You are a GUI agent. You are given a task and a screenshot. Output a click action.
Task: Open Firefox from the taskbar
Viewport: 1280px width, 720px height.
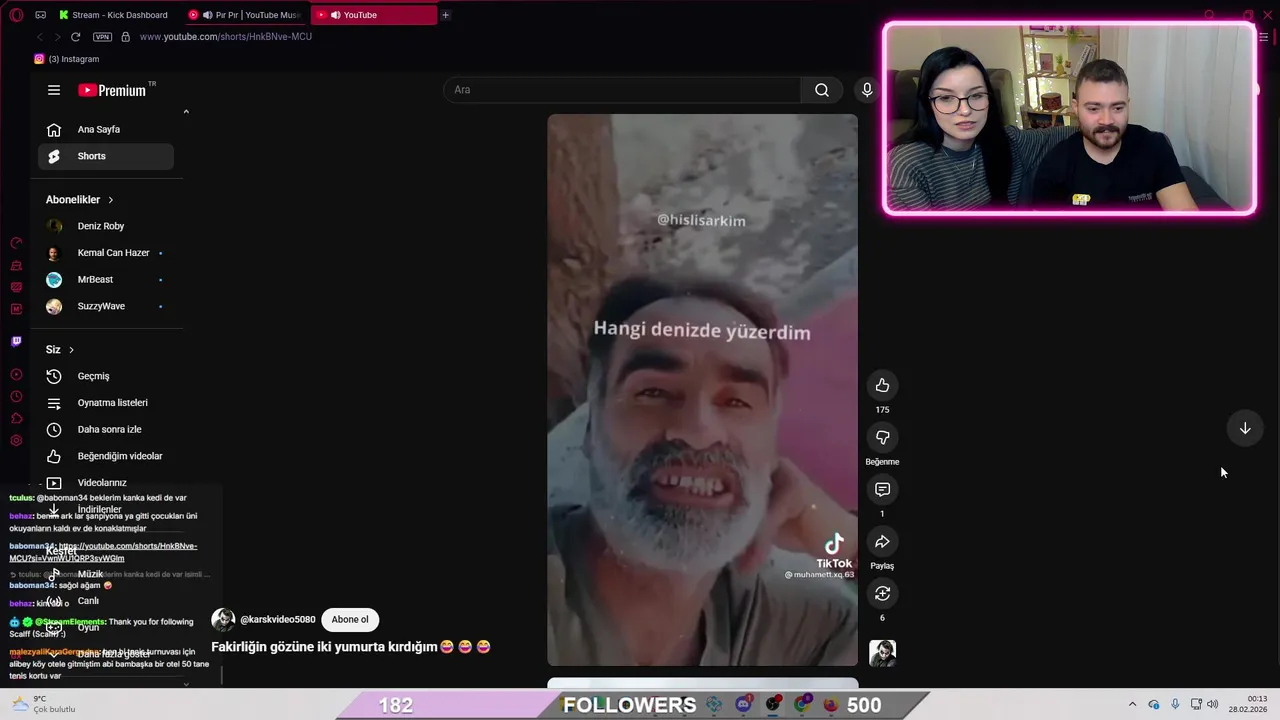830,704
